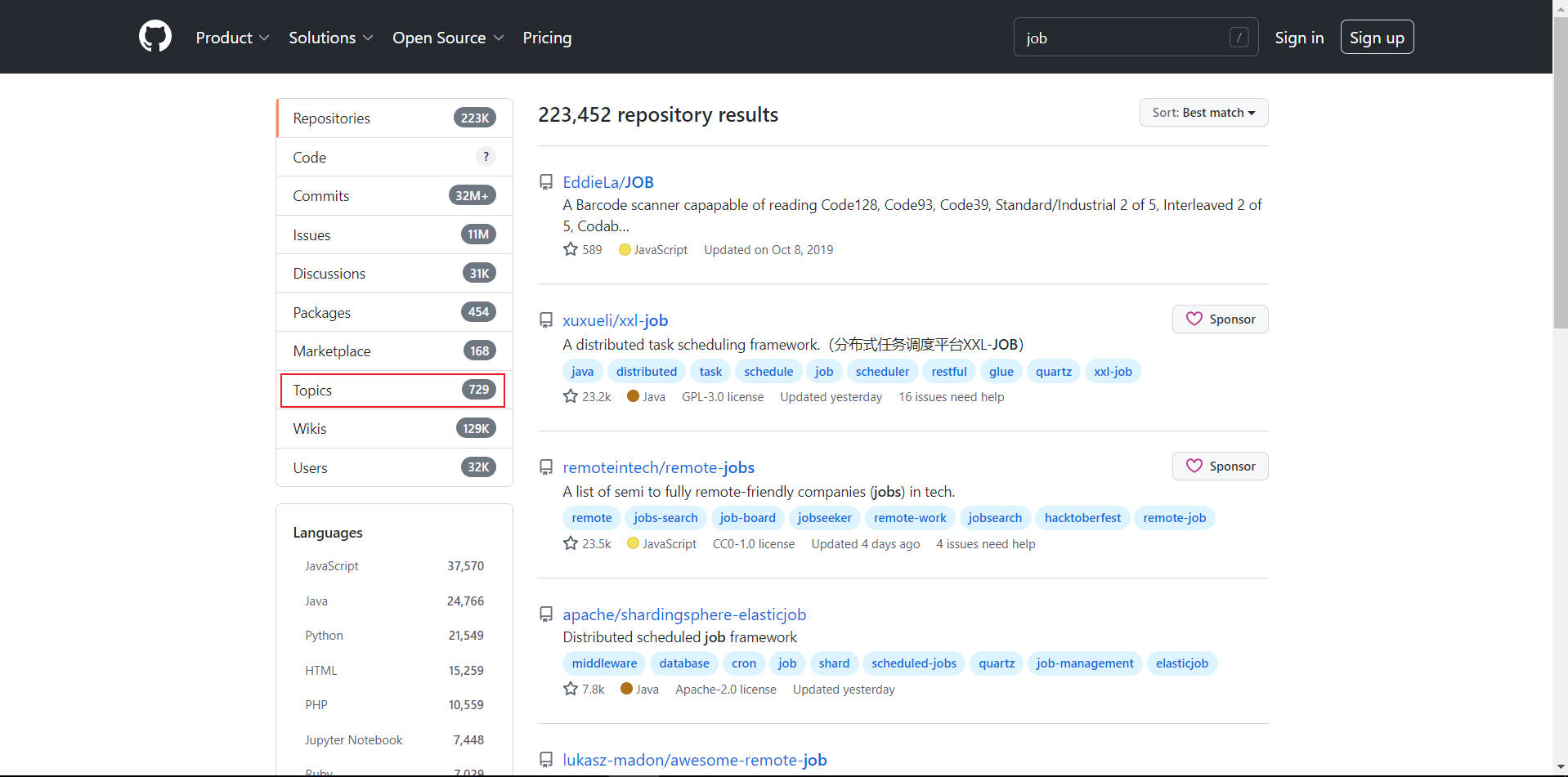Screen dimensions: 1568x777
Task: Filter by JavaScript language
Action: [x=394, y=566]
